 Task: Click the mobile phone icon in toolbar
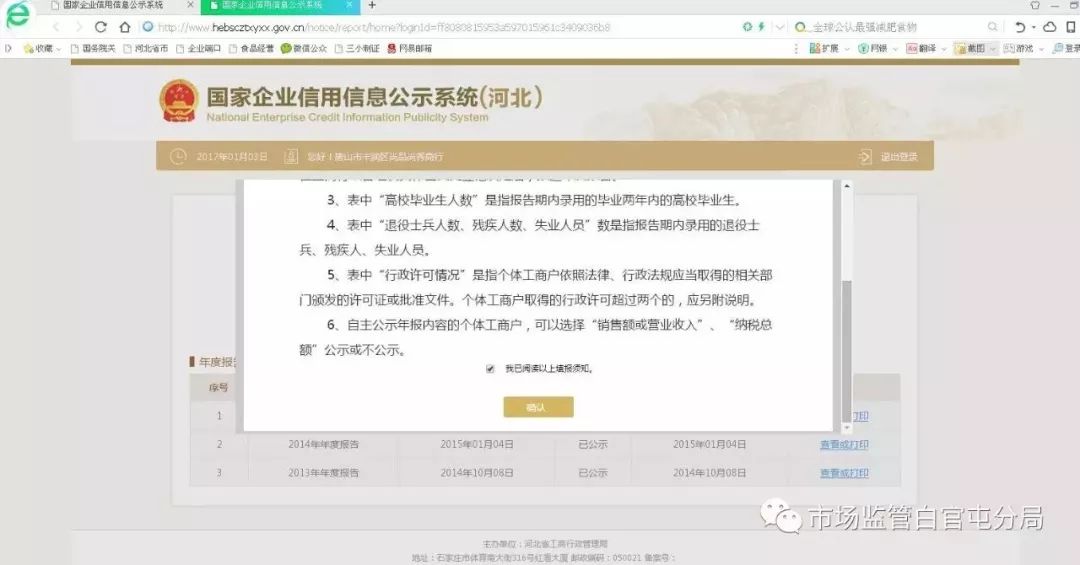[1071, 27]
